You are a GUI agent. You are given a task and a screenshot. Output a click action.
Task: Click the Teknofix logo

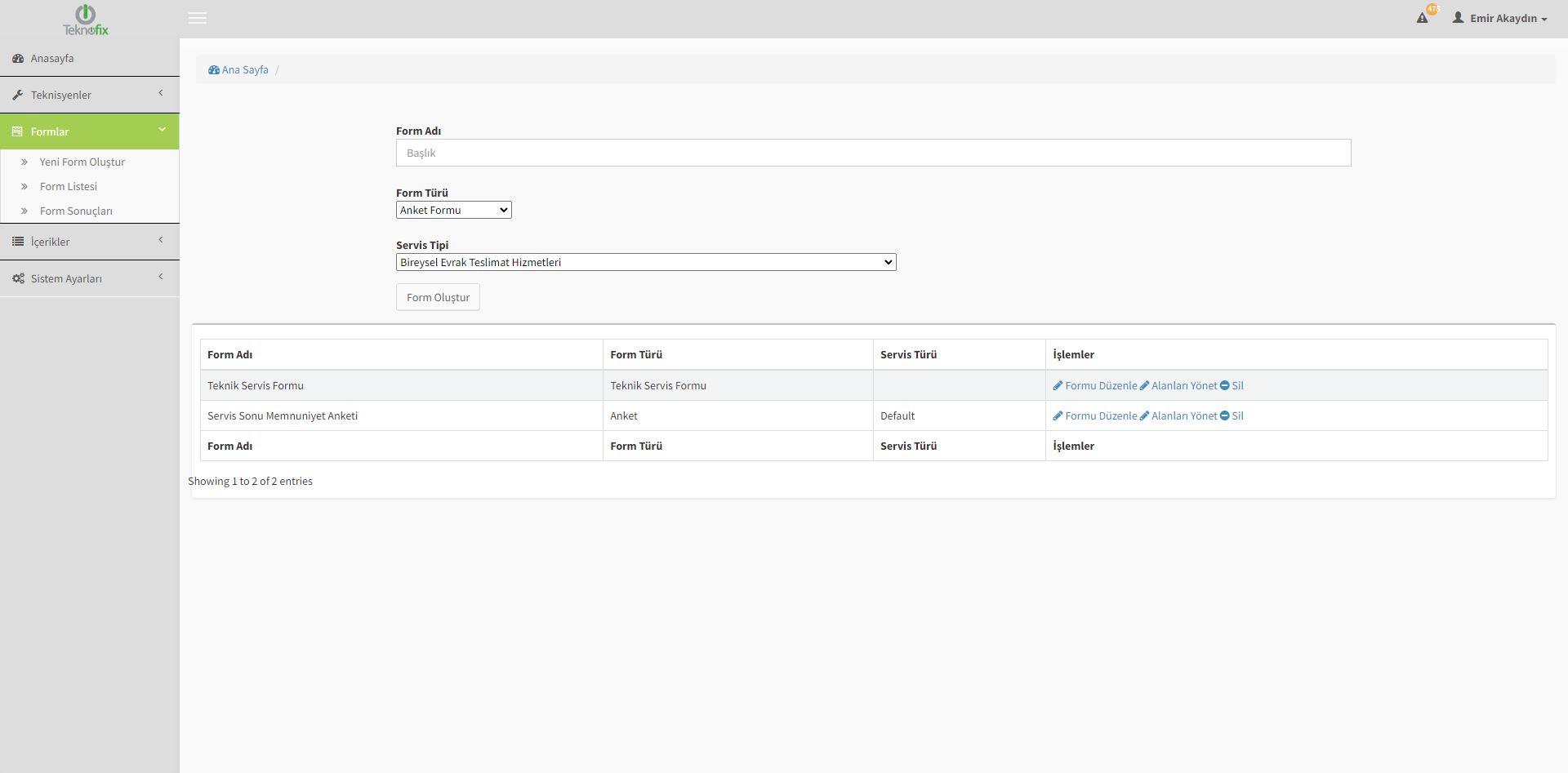click(86, 20)
